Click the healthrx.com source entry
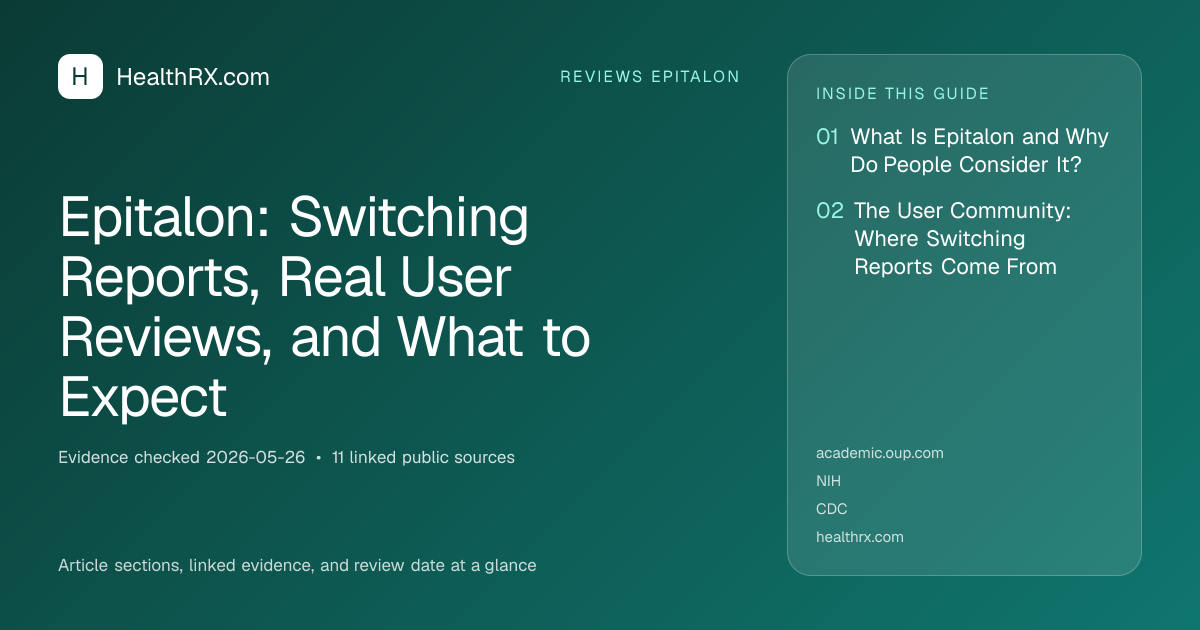The image size is (1200, 630). [860, 537]
